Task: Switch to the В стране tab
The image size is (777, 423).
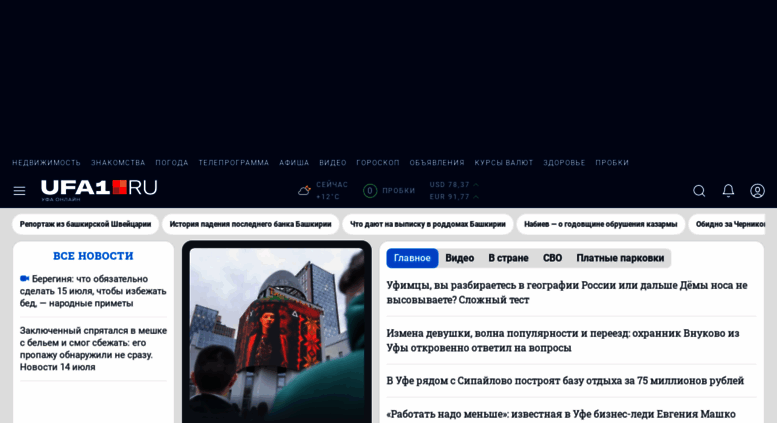Action: point(508,258)
